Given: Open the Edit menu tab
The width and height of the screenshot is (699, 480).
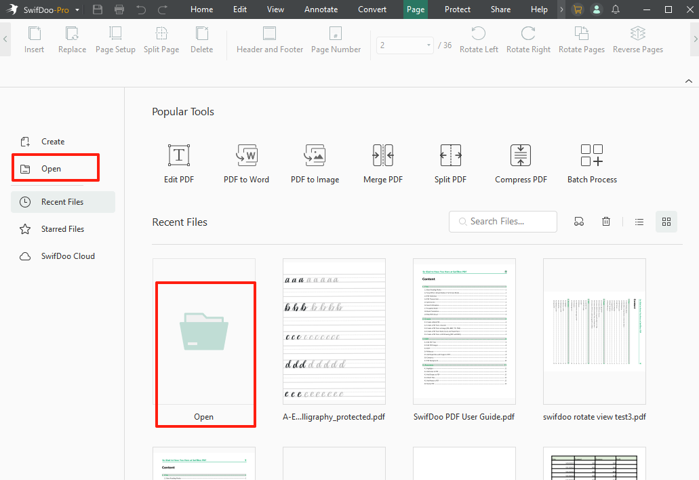Looking at the screenshot, I should pos(240,9).
